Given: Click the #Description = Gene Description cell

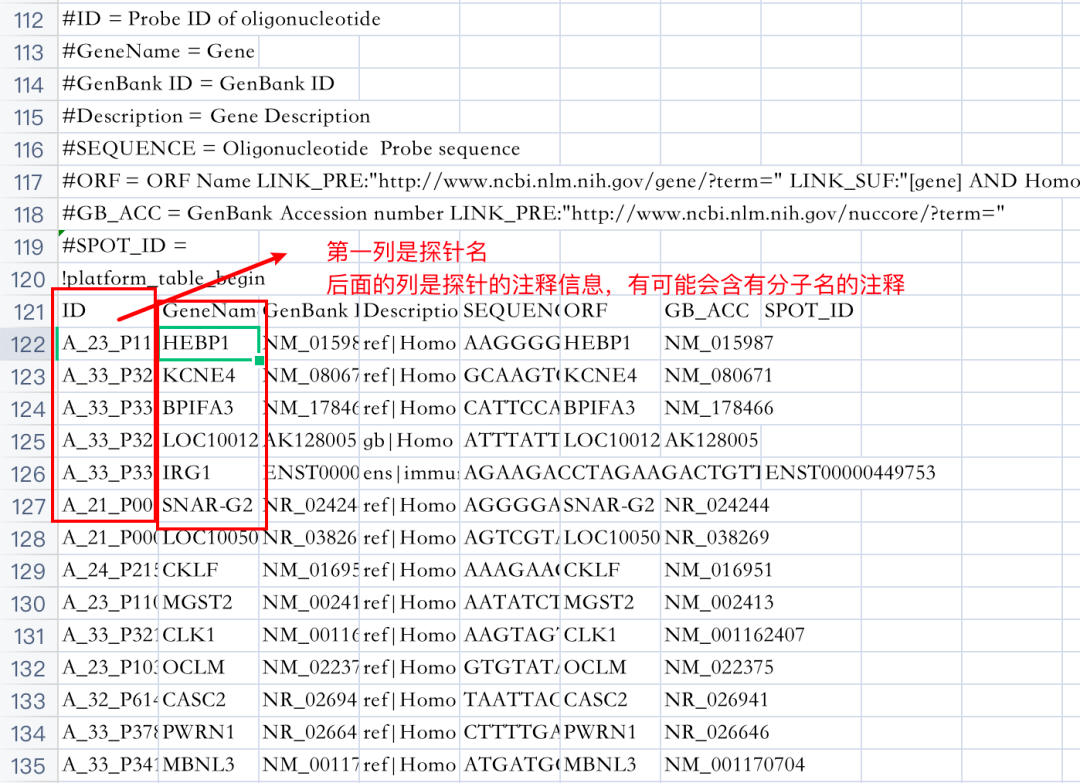Looking at the screenshot, I should [216, 117].
